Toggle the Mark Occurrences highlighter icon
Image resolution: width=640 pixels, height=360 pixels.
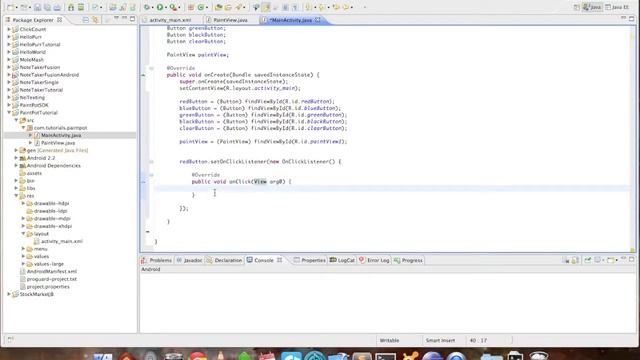pos(266,7)
